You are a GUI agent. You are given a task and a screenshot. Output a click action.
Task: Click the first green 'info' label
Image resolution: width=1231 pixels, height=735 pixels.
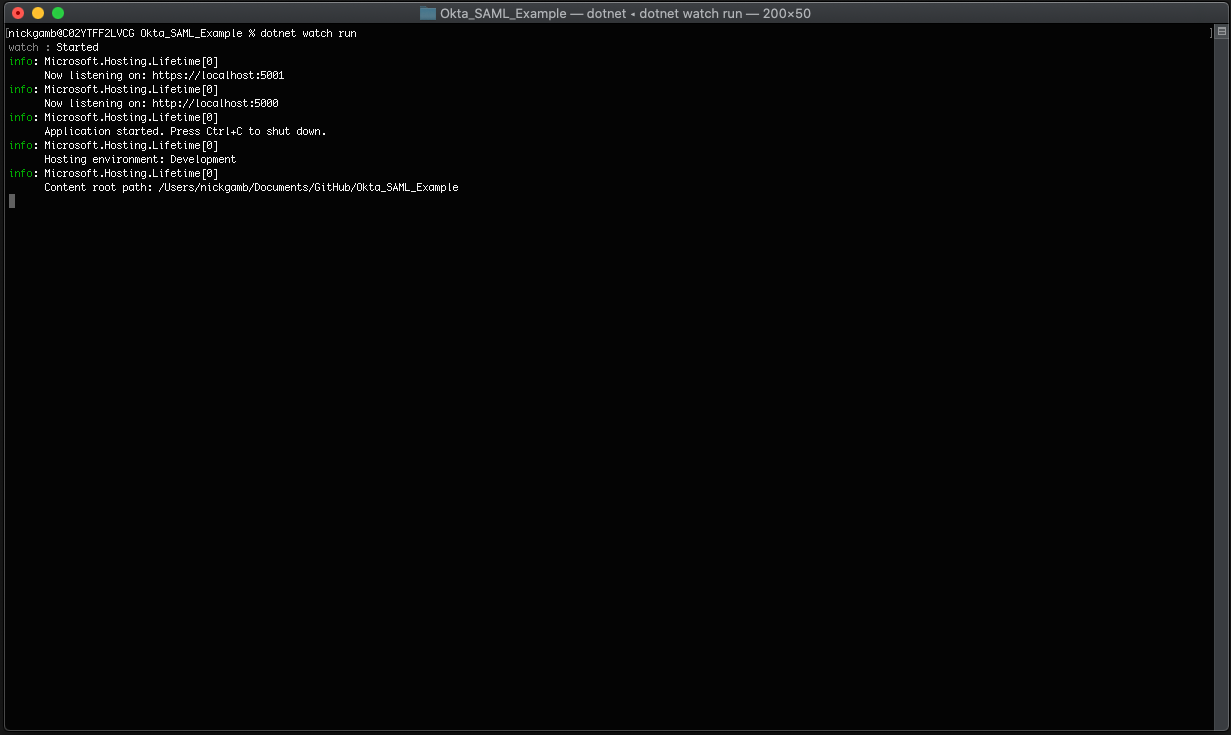(x=20, y=61)
